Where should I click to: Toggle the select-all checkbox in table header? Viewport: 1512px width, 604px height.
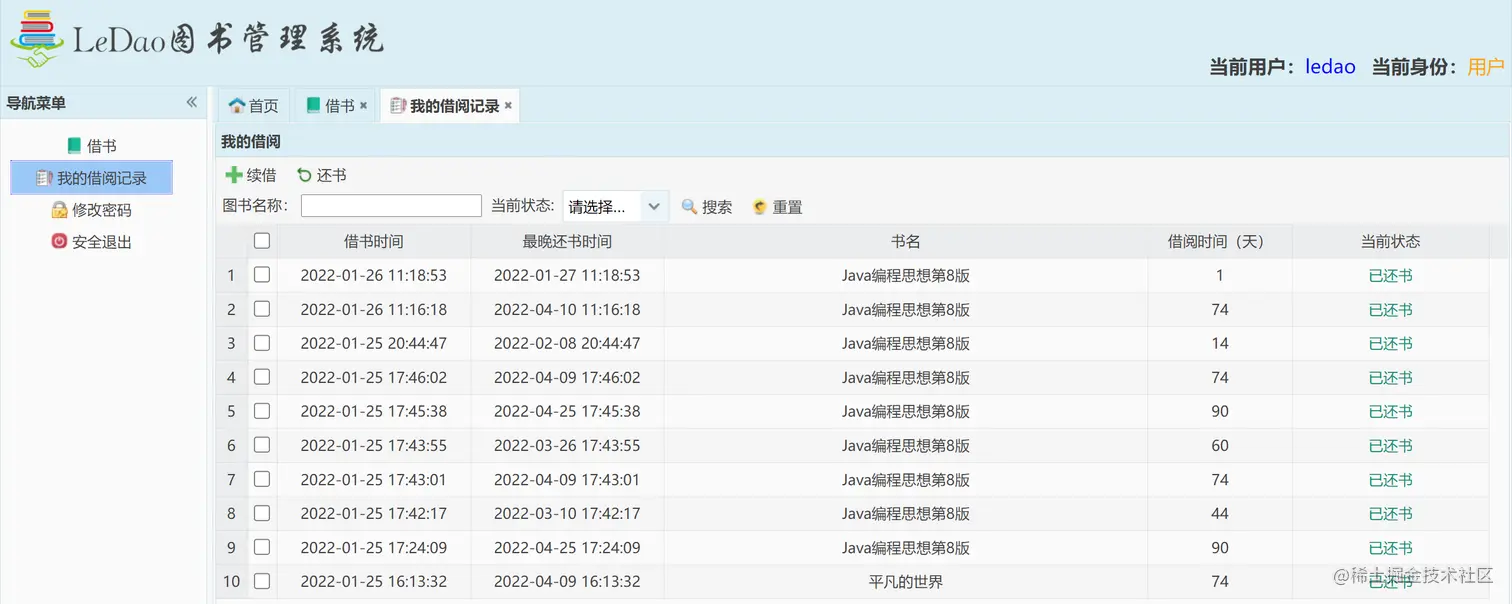click(x=262, y=240)
